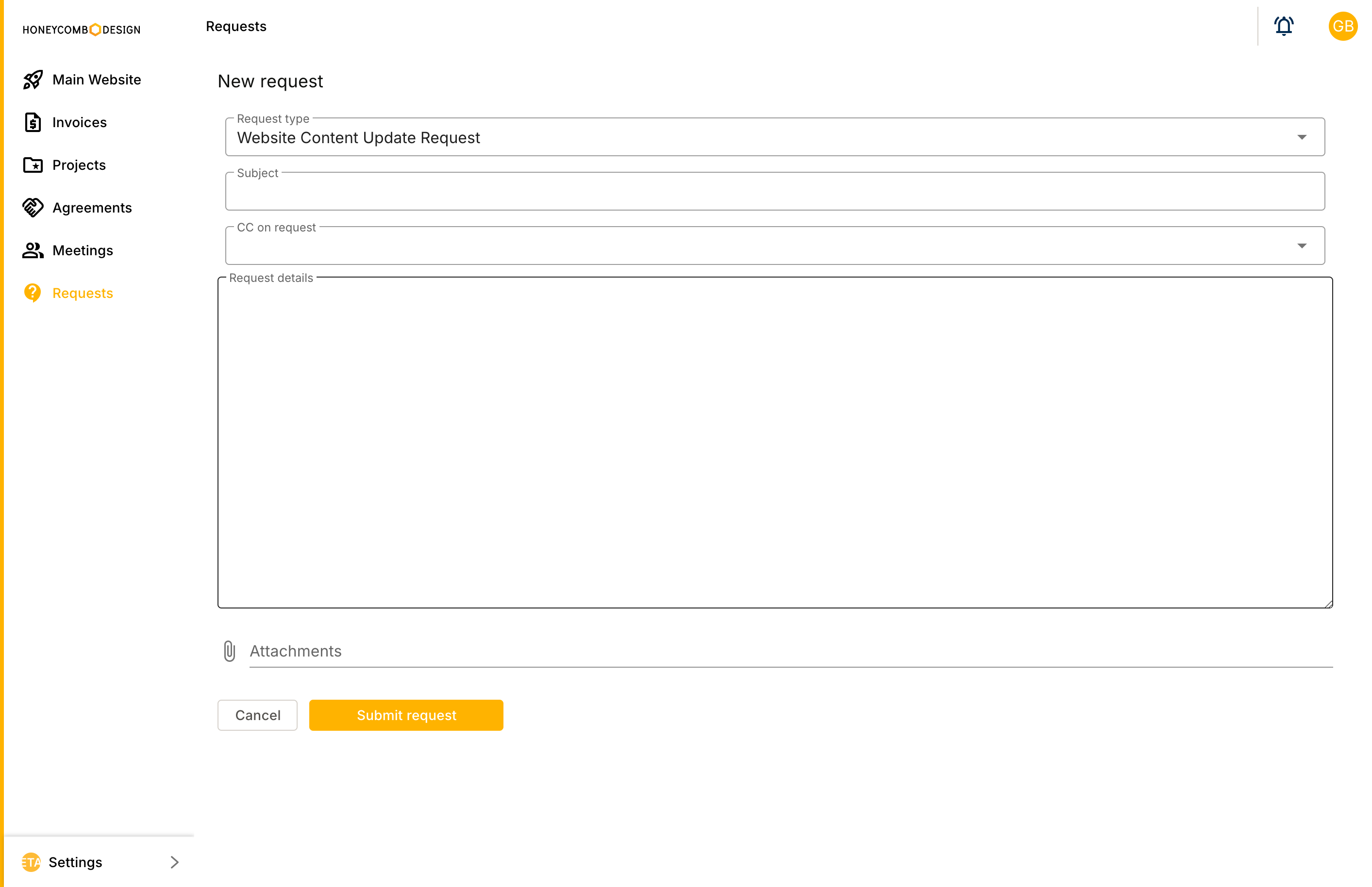Click the Attachments field
Screen dimensions: 1372x887
(791, 651)
